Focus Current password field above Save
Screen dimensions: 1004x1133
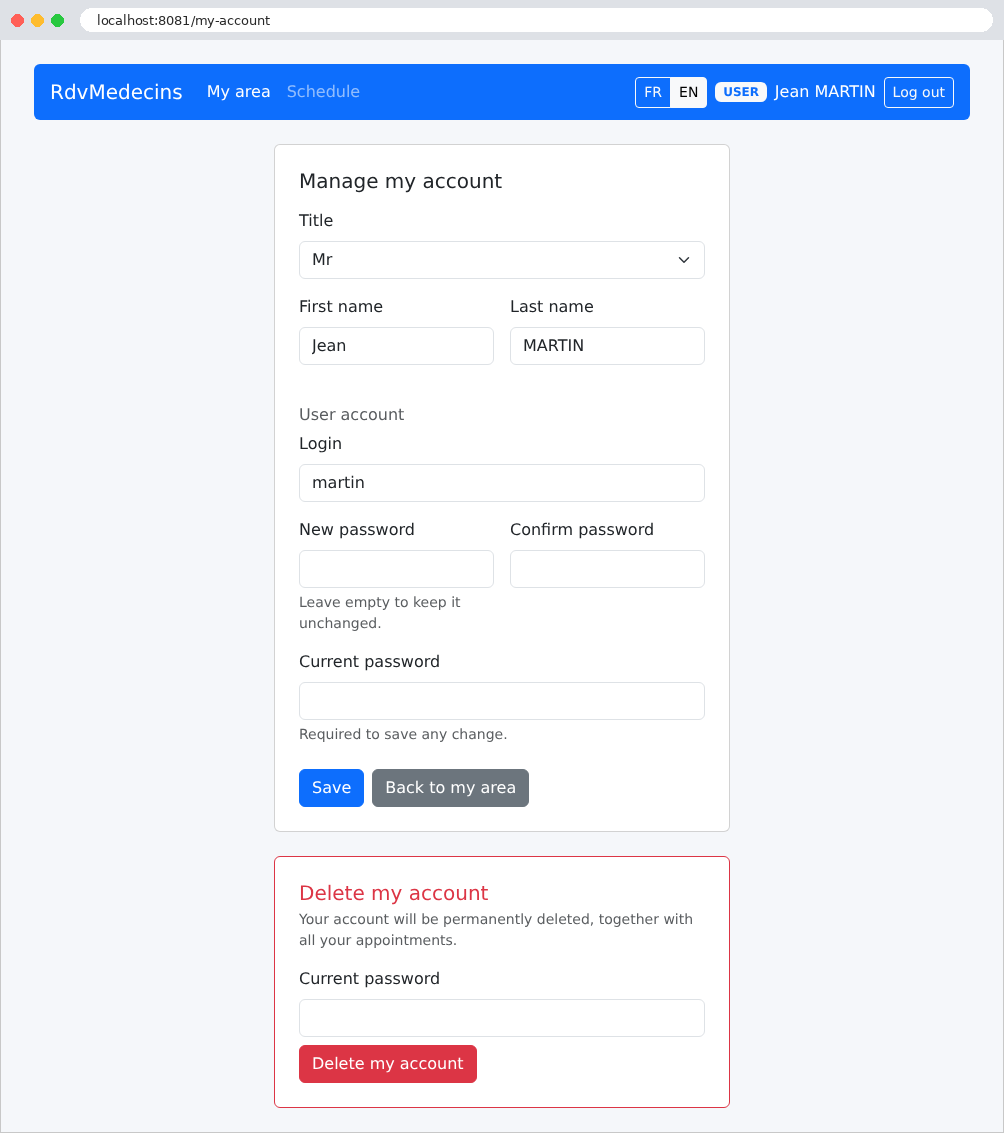[502, 701]
